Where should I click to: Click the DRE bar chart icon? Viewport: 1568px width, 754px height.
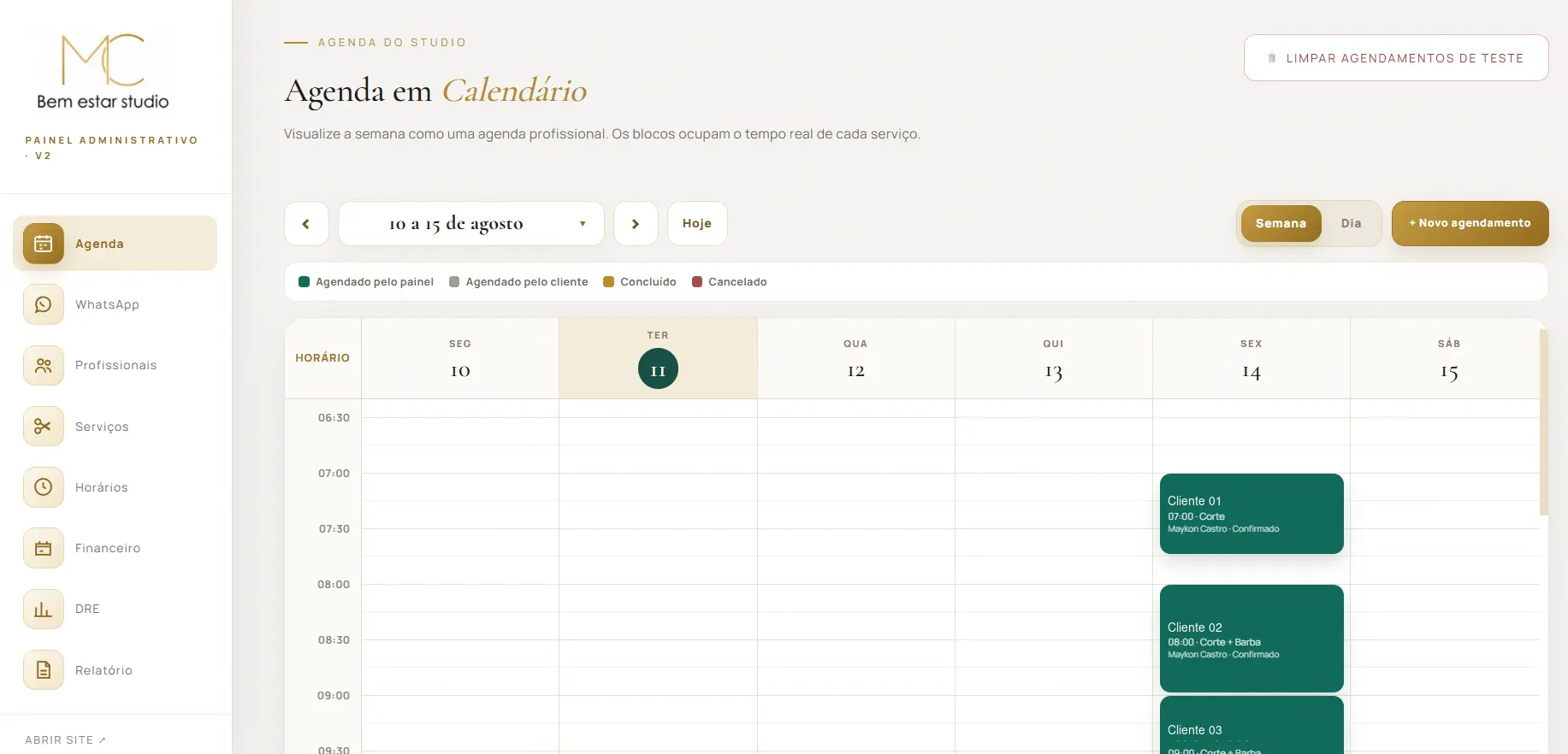pyautogui.click(x=44, y=609)
